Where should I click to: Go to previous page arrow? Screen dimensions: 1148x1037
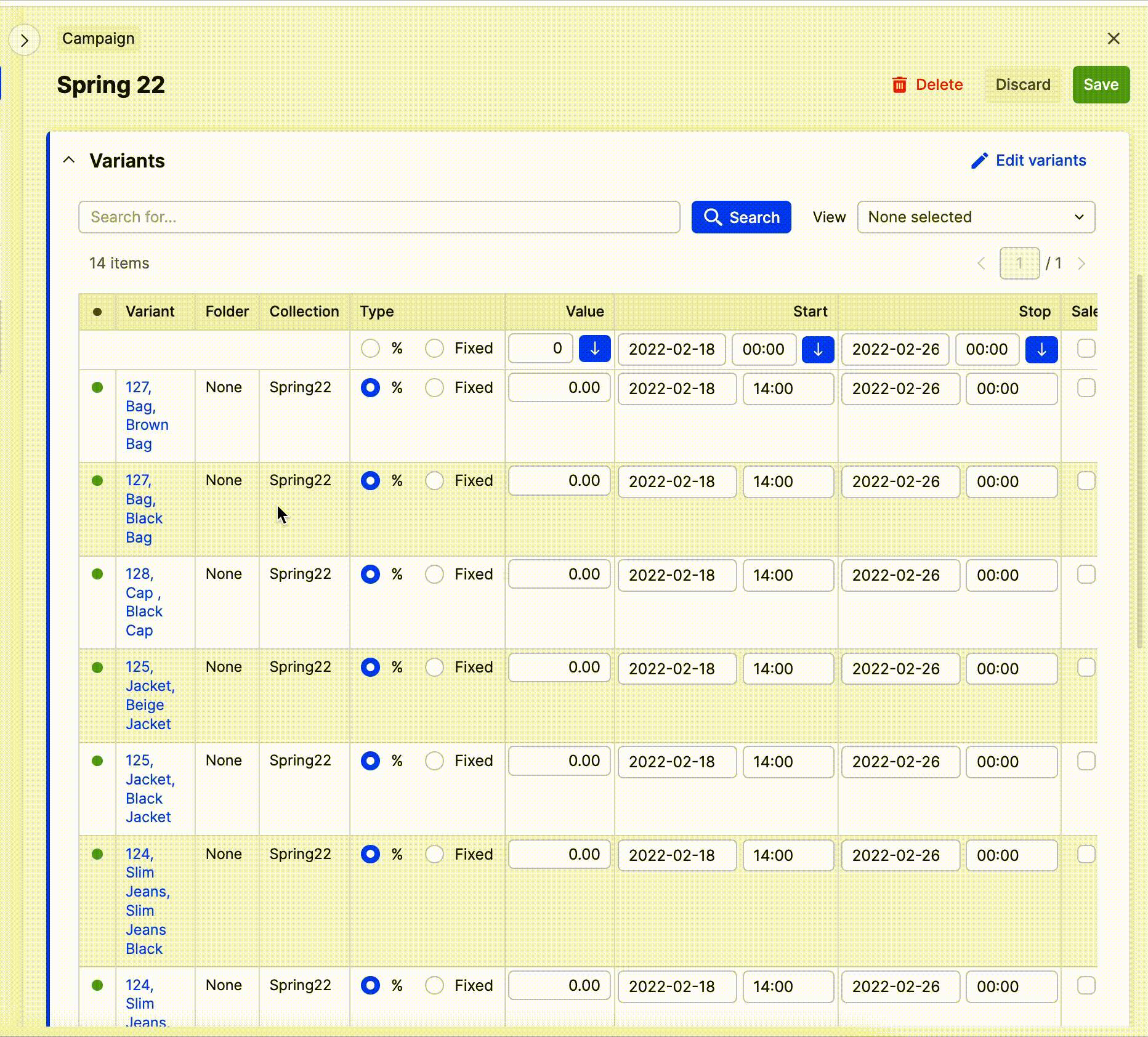[x=981, y=264]
